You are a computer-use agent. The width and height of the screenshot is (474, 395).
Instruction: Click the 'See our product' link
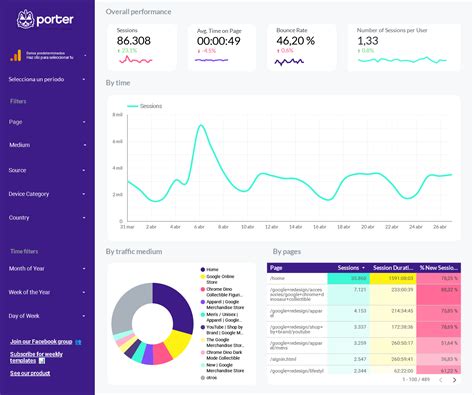click(30, 373)
